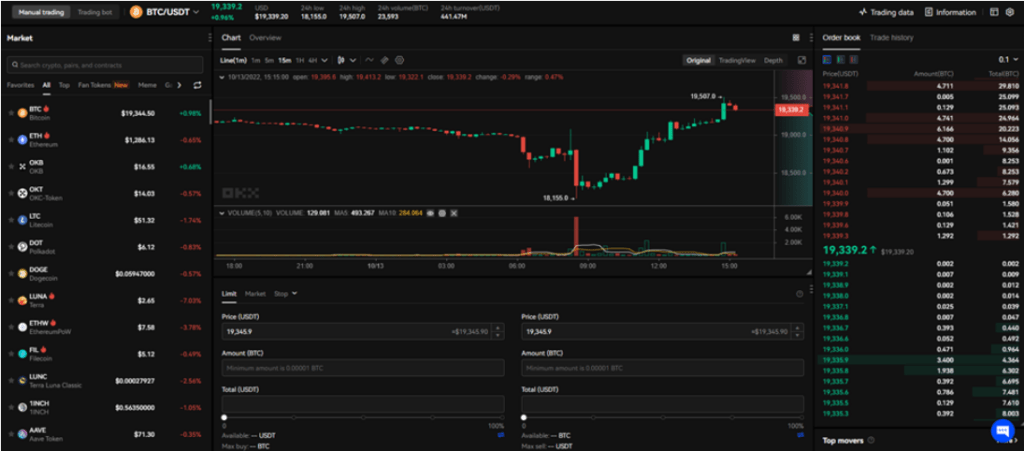Hide the VOLUME indicator using eye icon

pos(430,212)
